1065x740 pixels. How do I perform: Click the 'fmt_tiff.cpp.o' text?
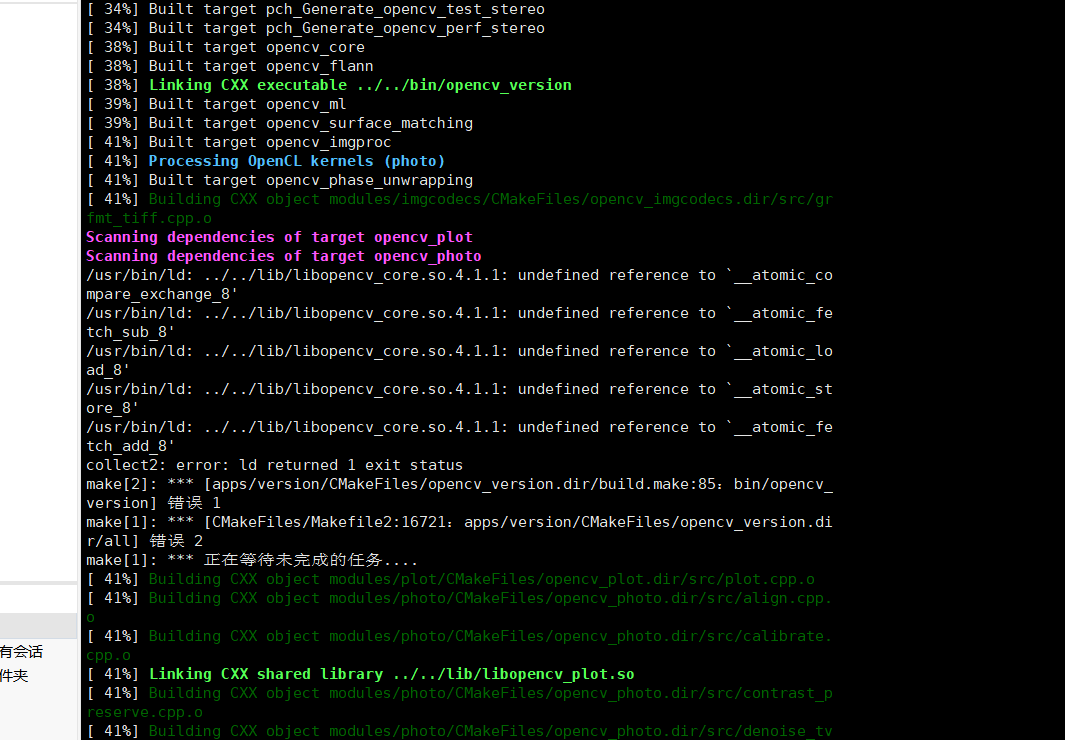(x=149, y=219)
